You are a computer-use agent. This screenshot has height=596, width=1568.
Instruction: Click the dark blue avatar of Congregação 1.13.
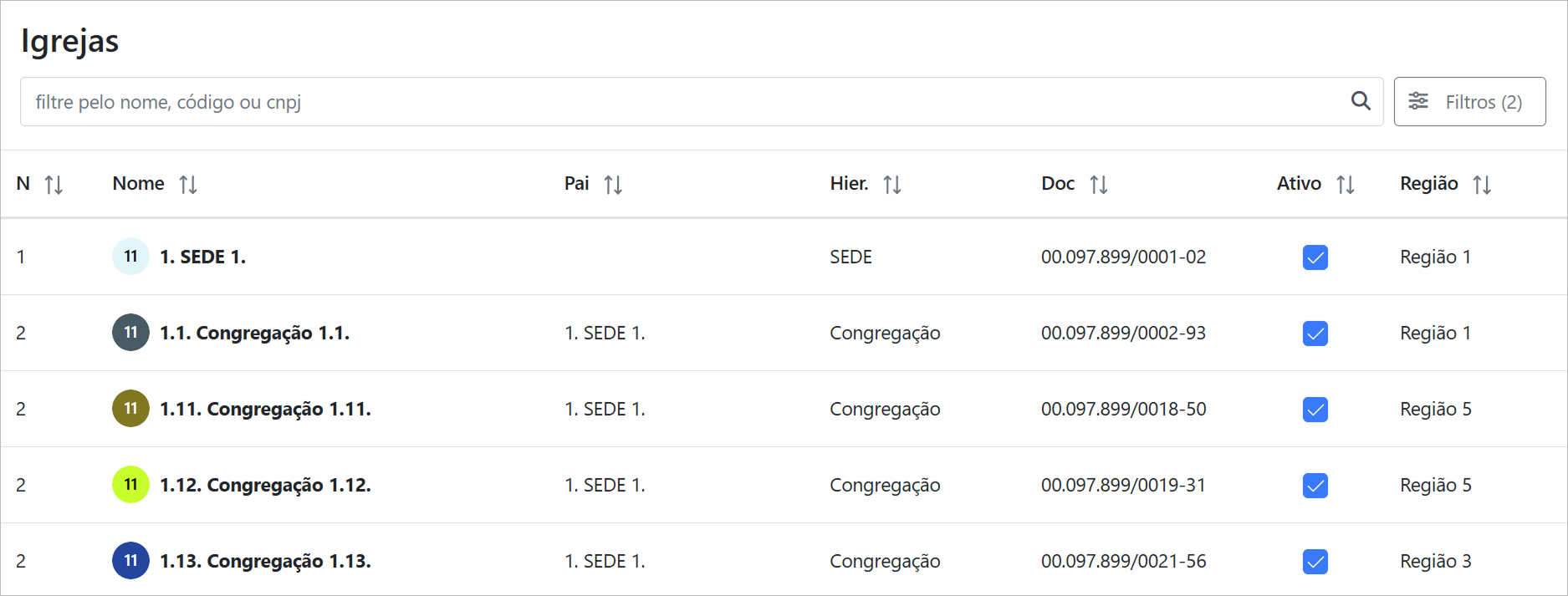(x=130, y=561)
